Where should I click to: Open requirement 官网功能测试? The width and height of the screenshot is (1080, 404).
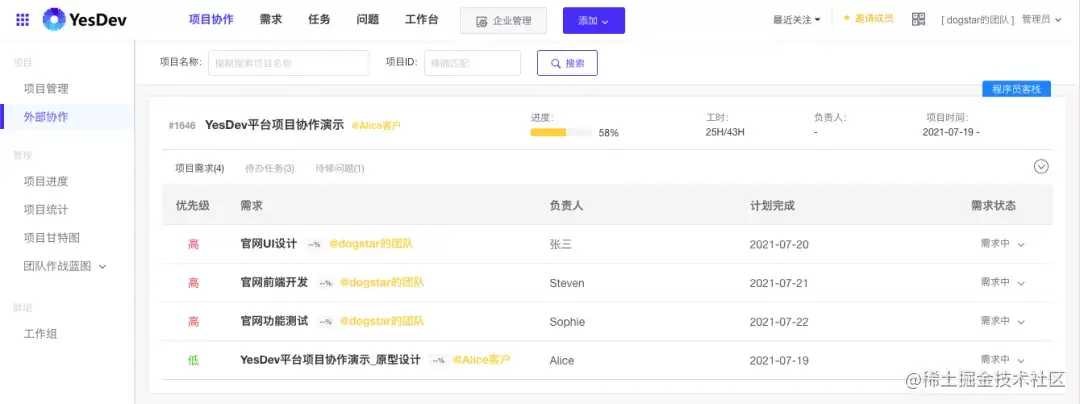[274, 321]
